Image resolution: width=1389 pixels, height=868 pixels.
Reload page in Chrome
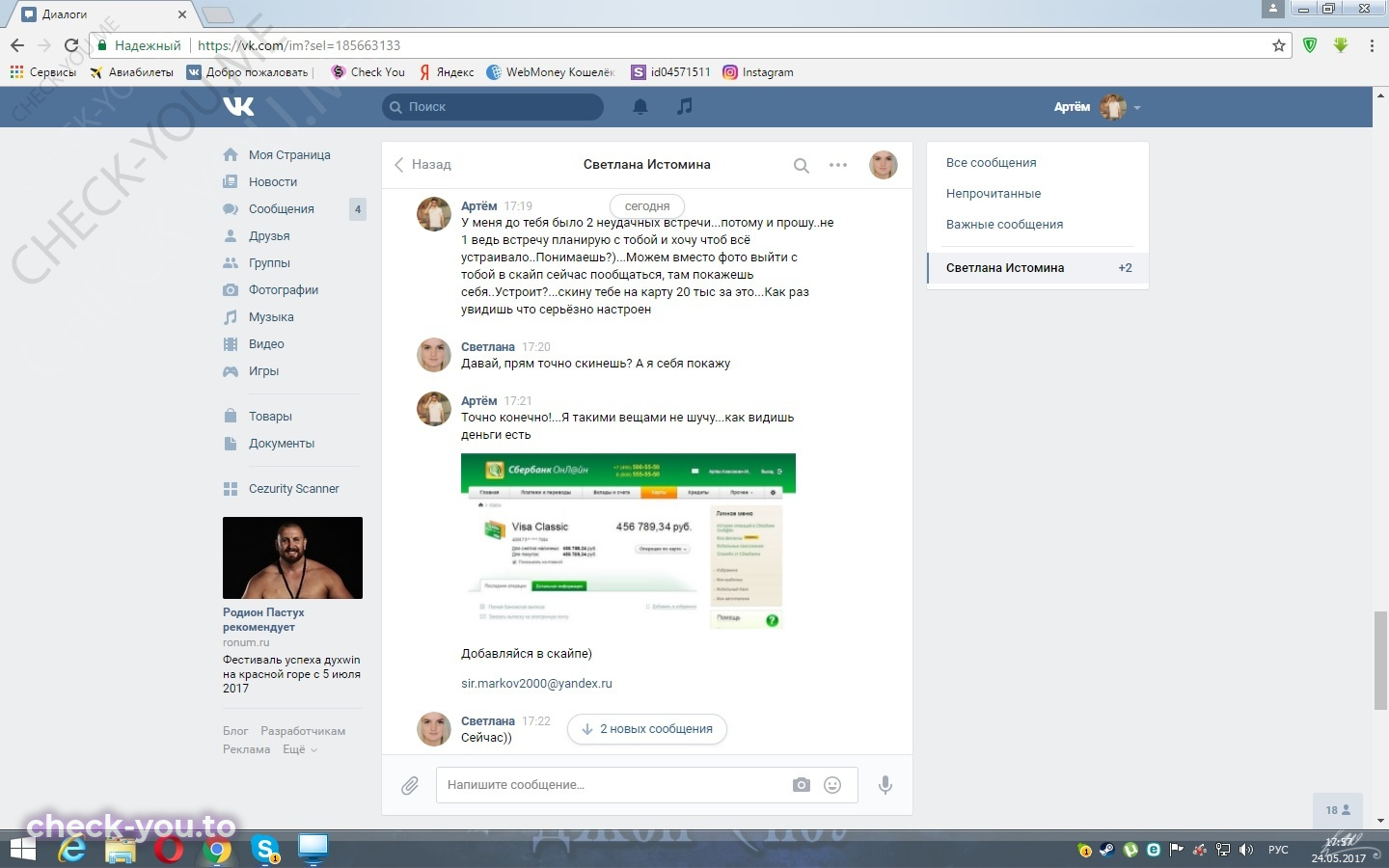point(70,45)
